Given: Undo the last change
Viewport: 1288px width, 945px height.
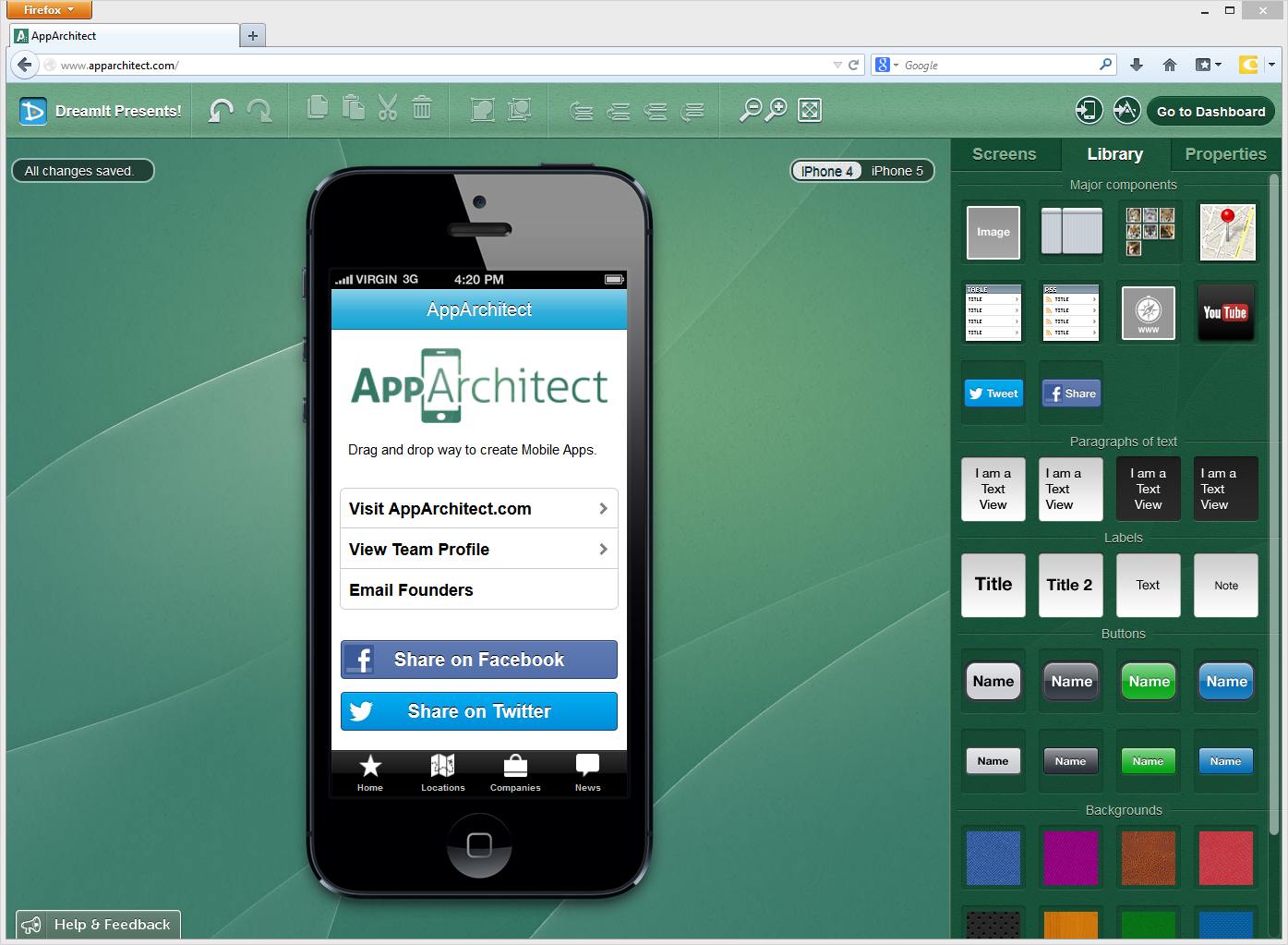Looking at the screenshot, I should 222,110.
